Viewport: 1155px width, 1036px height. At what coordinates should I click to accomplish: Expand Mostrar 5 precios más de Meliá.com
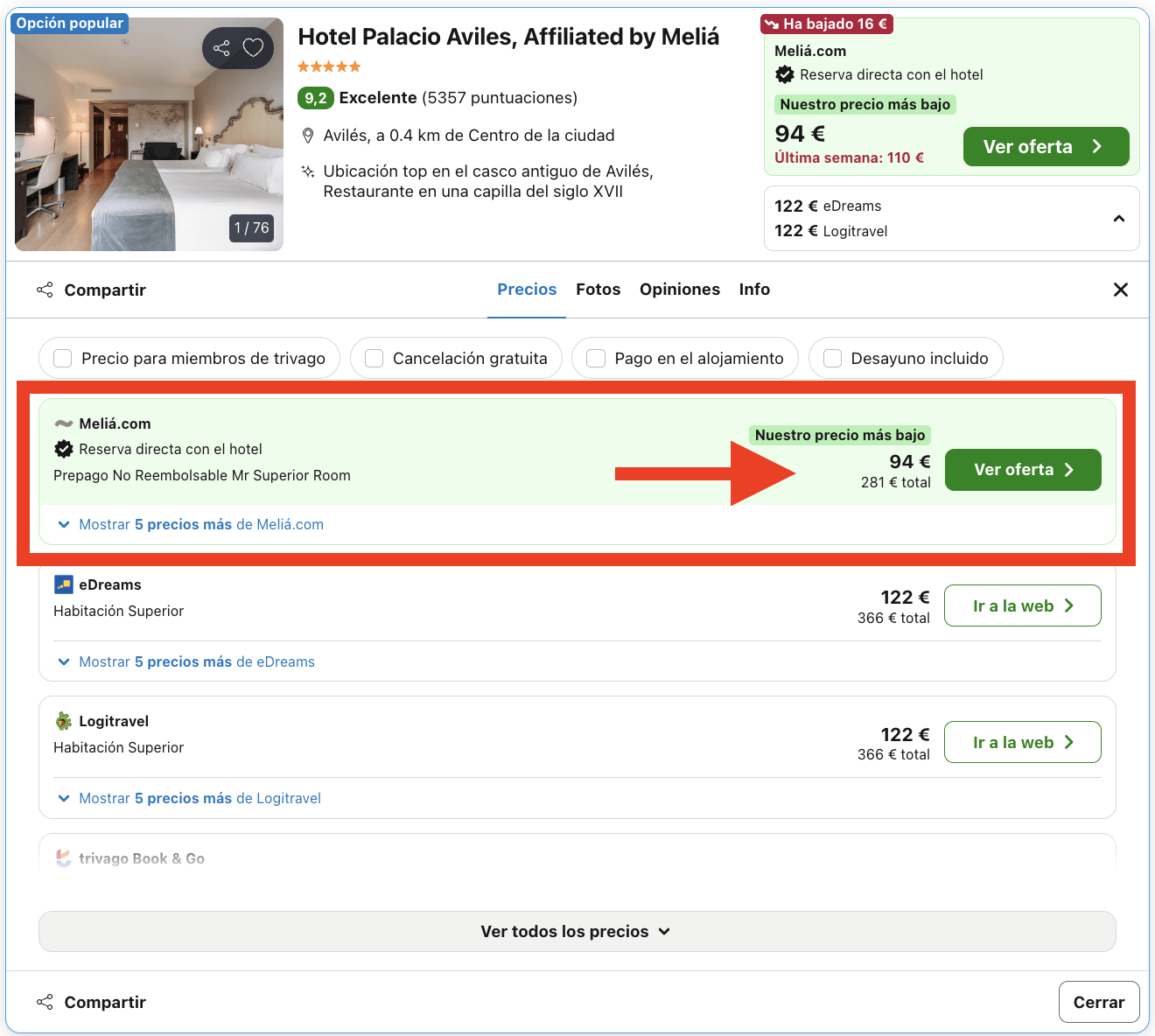click(188, 524)
